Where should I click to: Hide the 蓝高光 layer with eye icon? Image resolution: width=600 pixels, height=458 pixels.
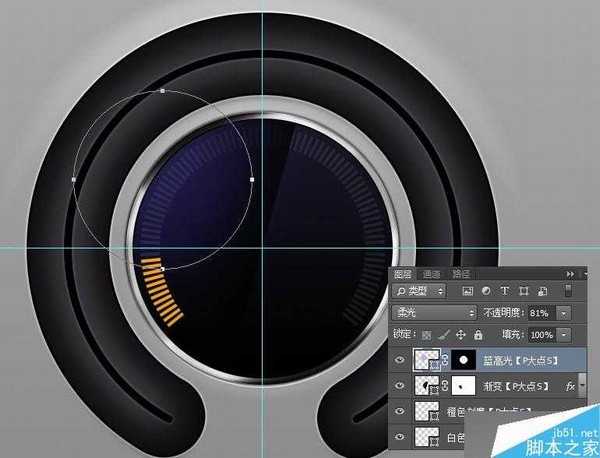[x=400, y=358]
